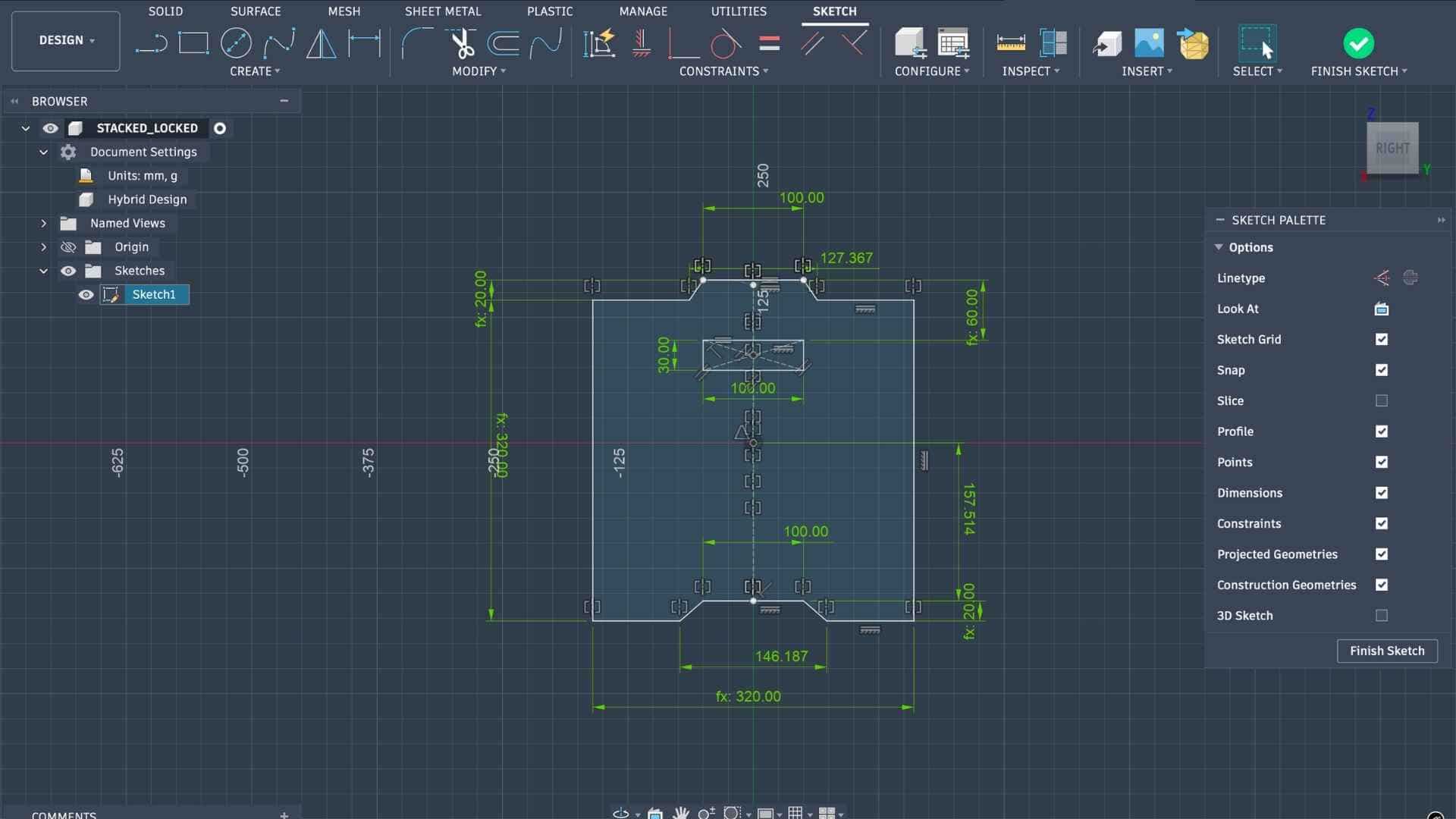The width and height of the screenshot is (1456, 819).
Task: Hide Sketch1 using its eye icon
Action: [86, 295]
